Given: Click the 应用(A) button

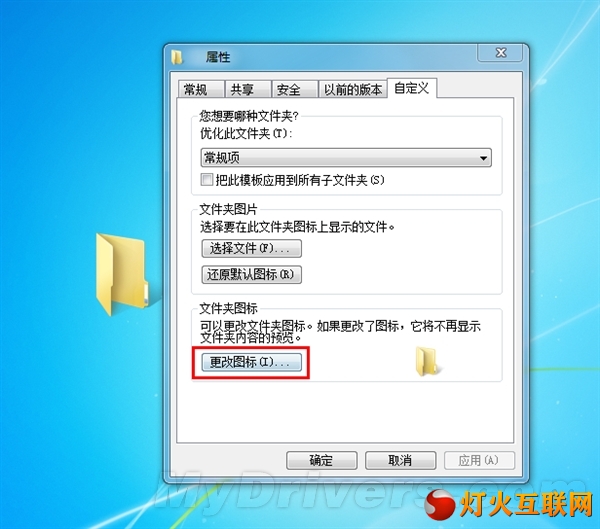Looking at the screenshot, I should [479, 460].
